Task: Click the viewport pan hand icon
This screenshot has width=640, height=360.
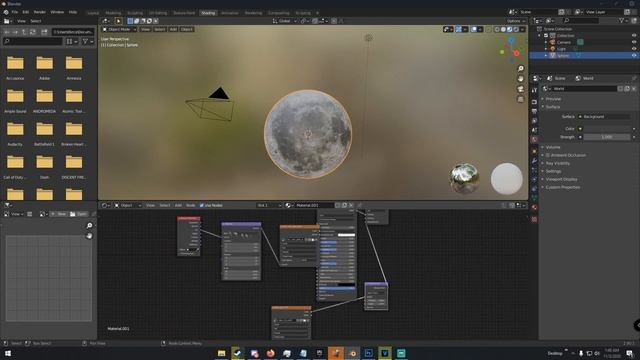Action: [x=520, y=79]
